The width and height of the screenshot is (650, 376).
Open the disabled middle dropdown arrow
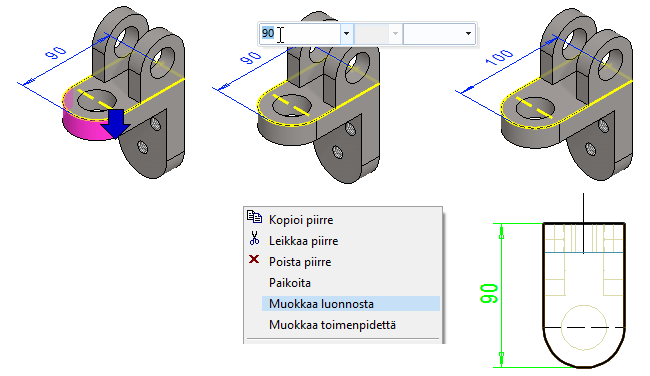[395, 34]
